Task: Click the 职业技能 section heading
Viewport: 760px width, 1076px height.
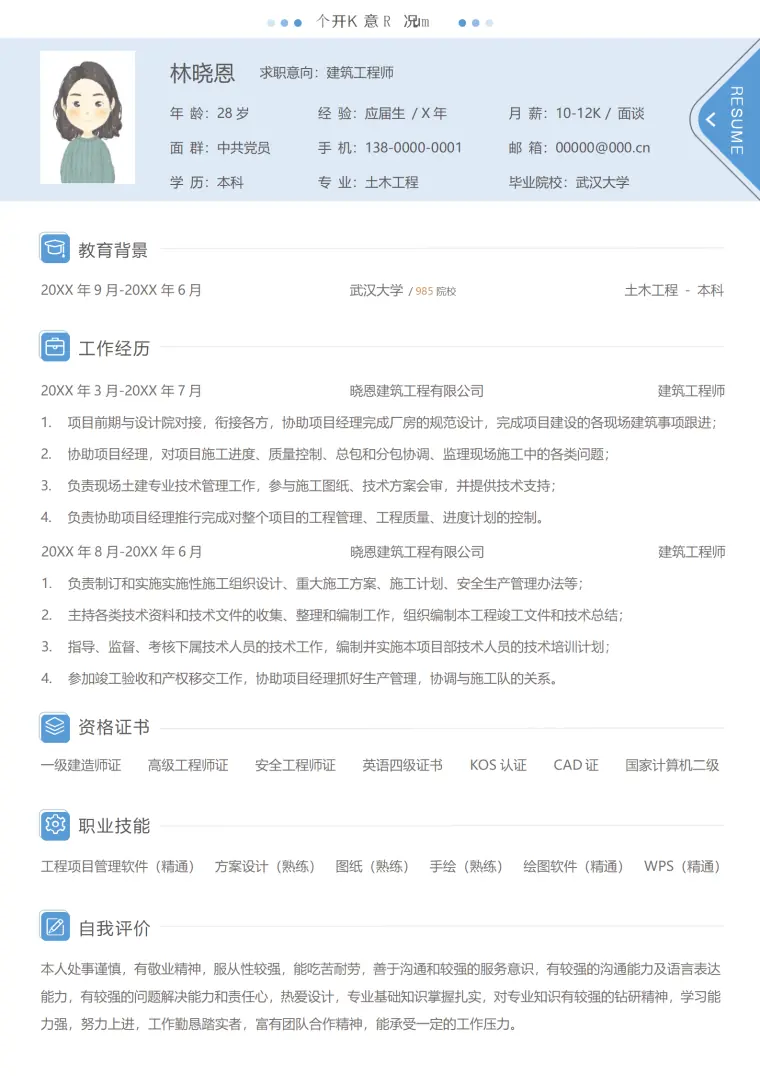Action: 114,826
